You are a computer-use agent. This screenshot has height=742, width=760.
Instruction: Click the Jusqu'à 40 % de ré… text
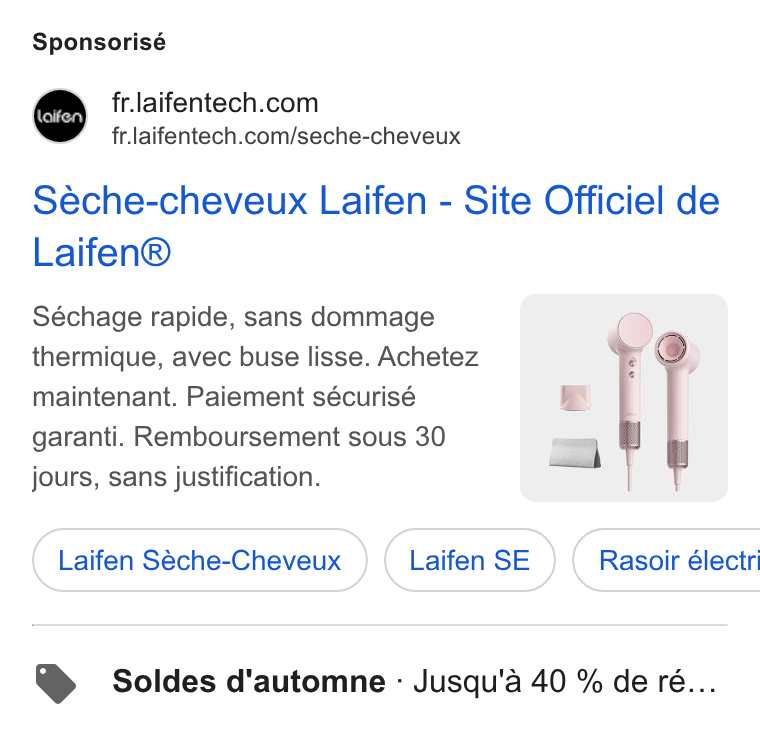click(x=565, y=681)
